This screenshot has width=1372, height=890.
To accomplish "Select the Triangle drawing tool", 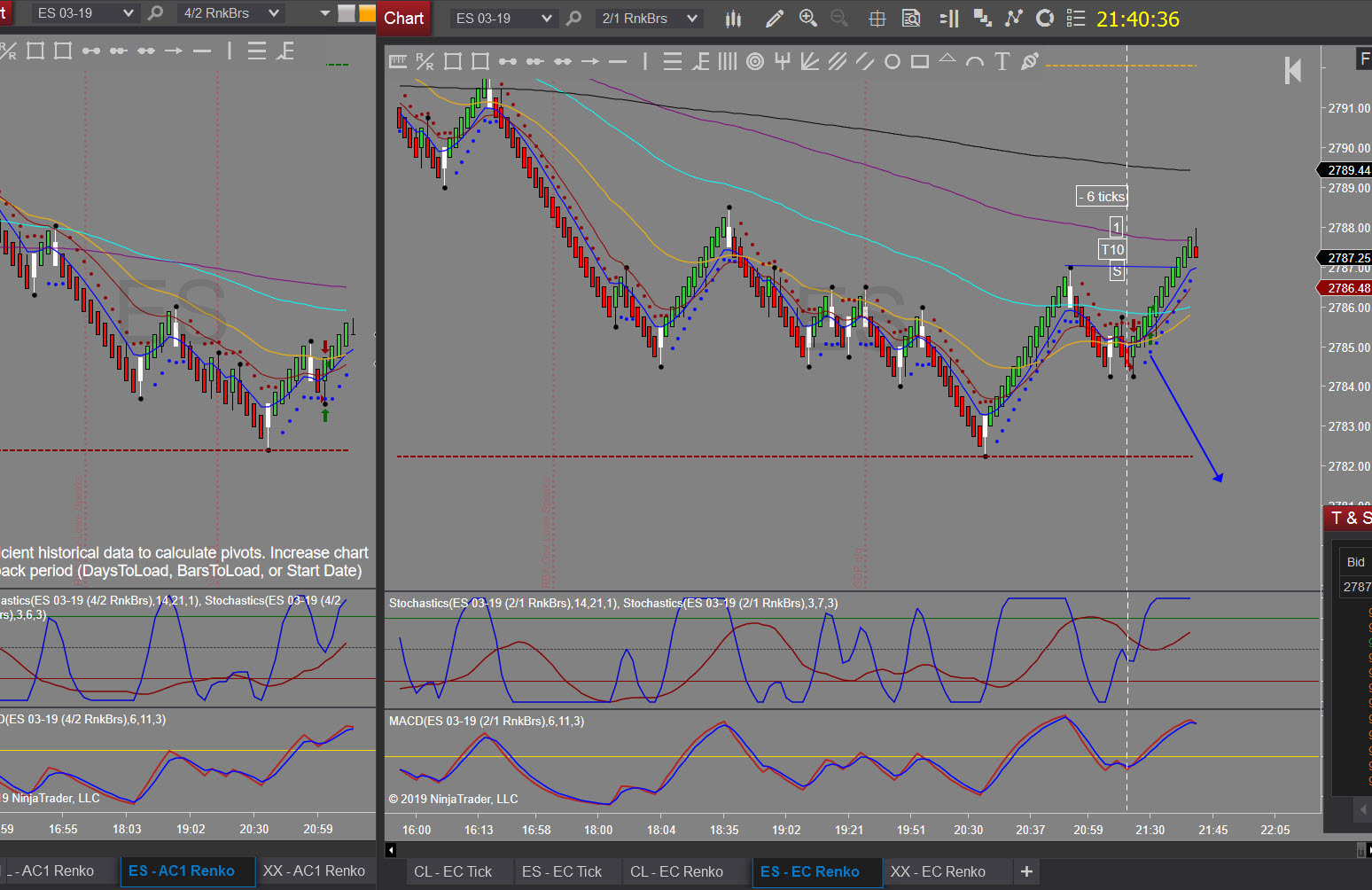I will pyautogui.click(x=947, y=59).
